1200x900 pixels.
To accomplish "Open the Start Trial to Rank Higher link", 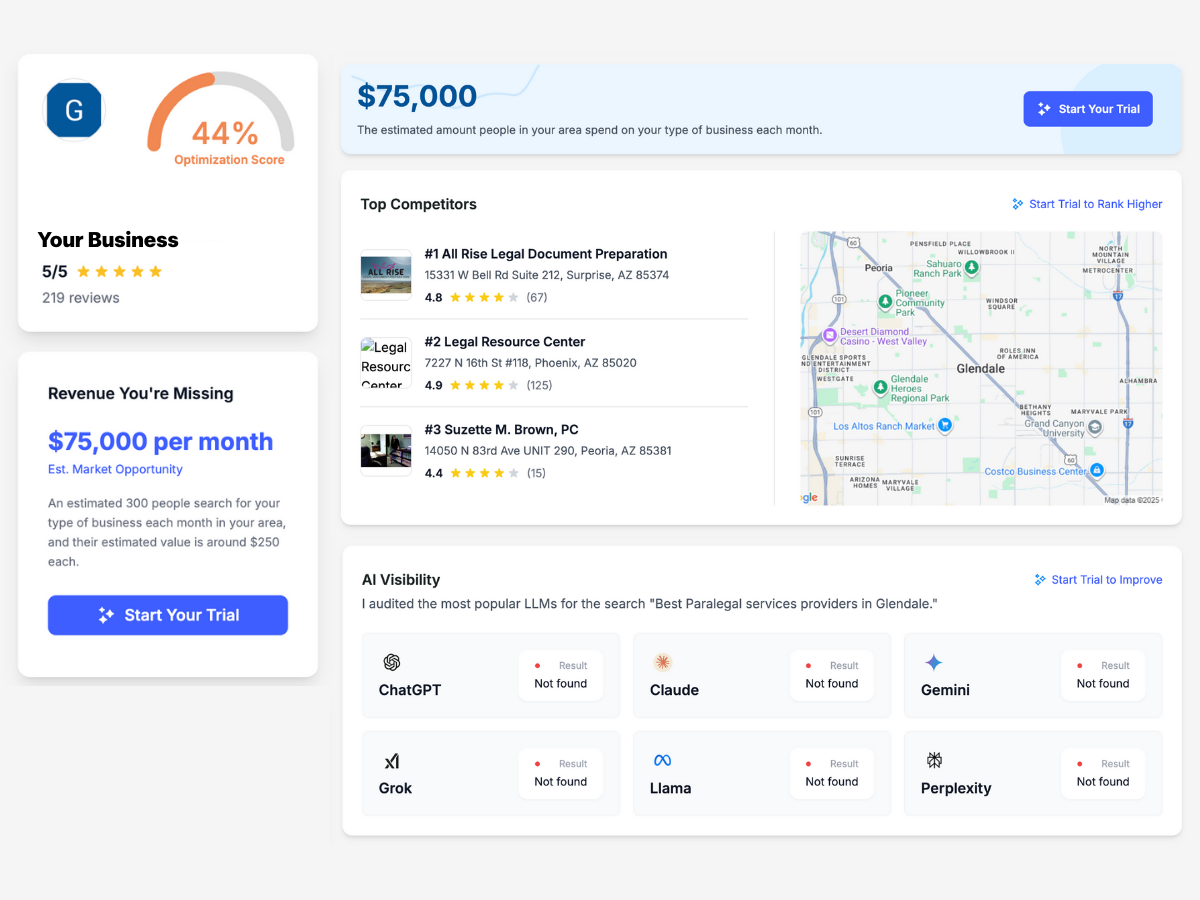I will (1087, 204).
